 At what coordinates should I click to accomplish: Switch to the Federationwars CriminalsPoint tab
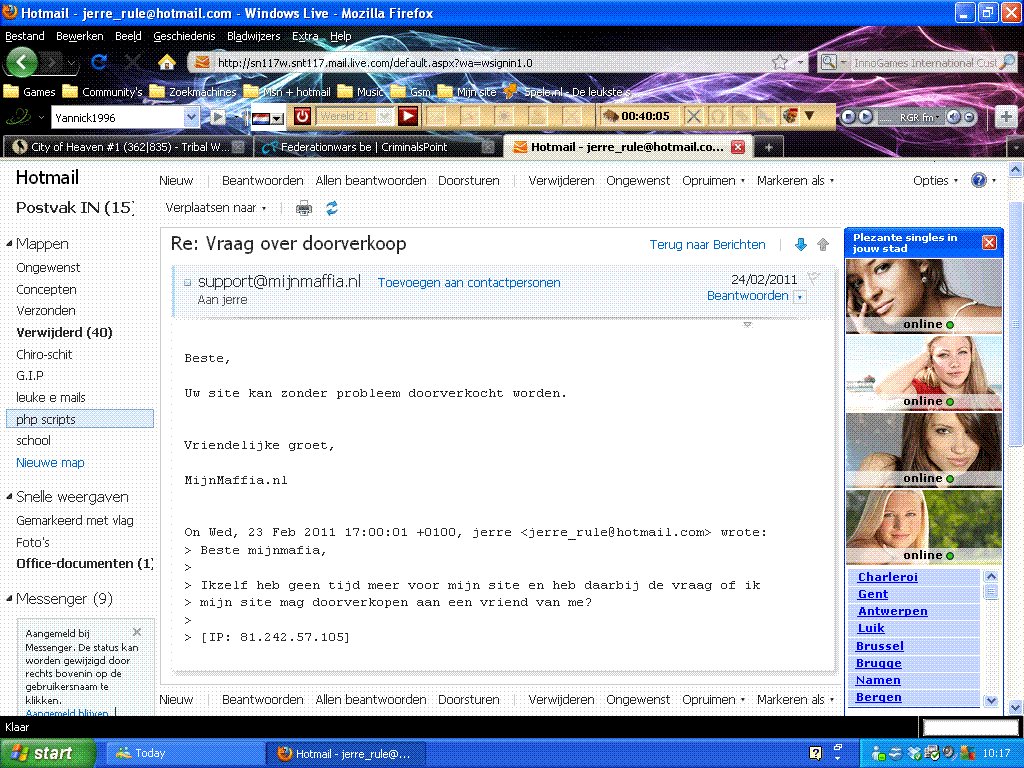(377, 147)
